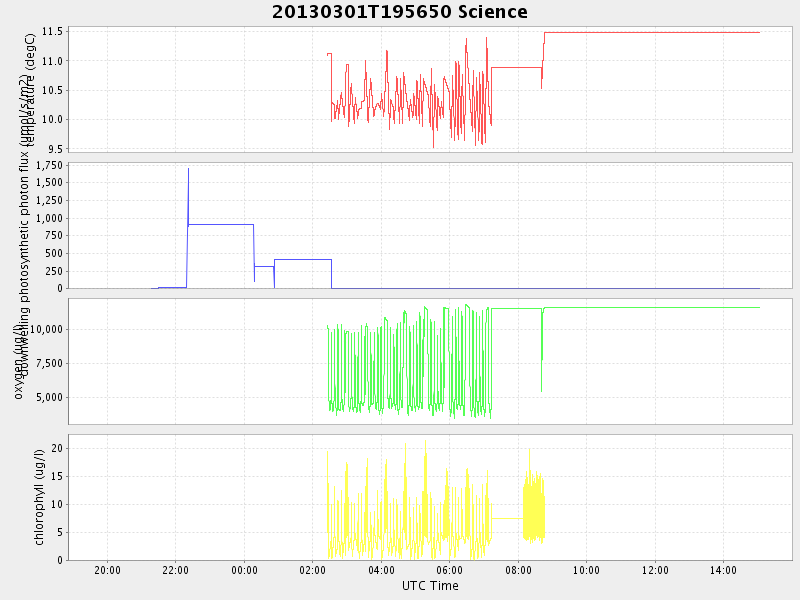Click the 15 chlorophyll tick value

[x=57, y=477]
